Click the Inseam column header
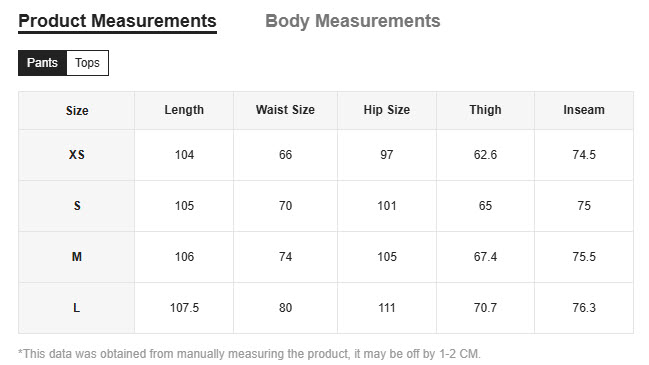649x365 pixels. 584,110
